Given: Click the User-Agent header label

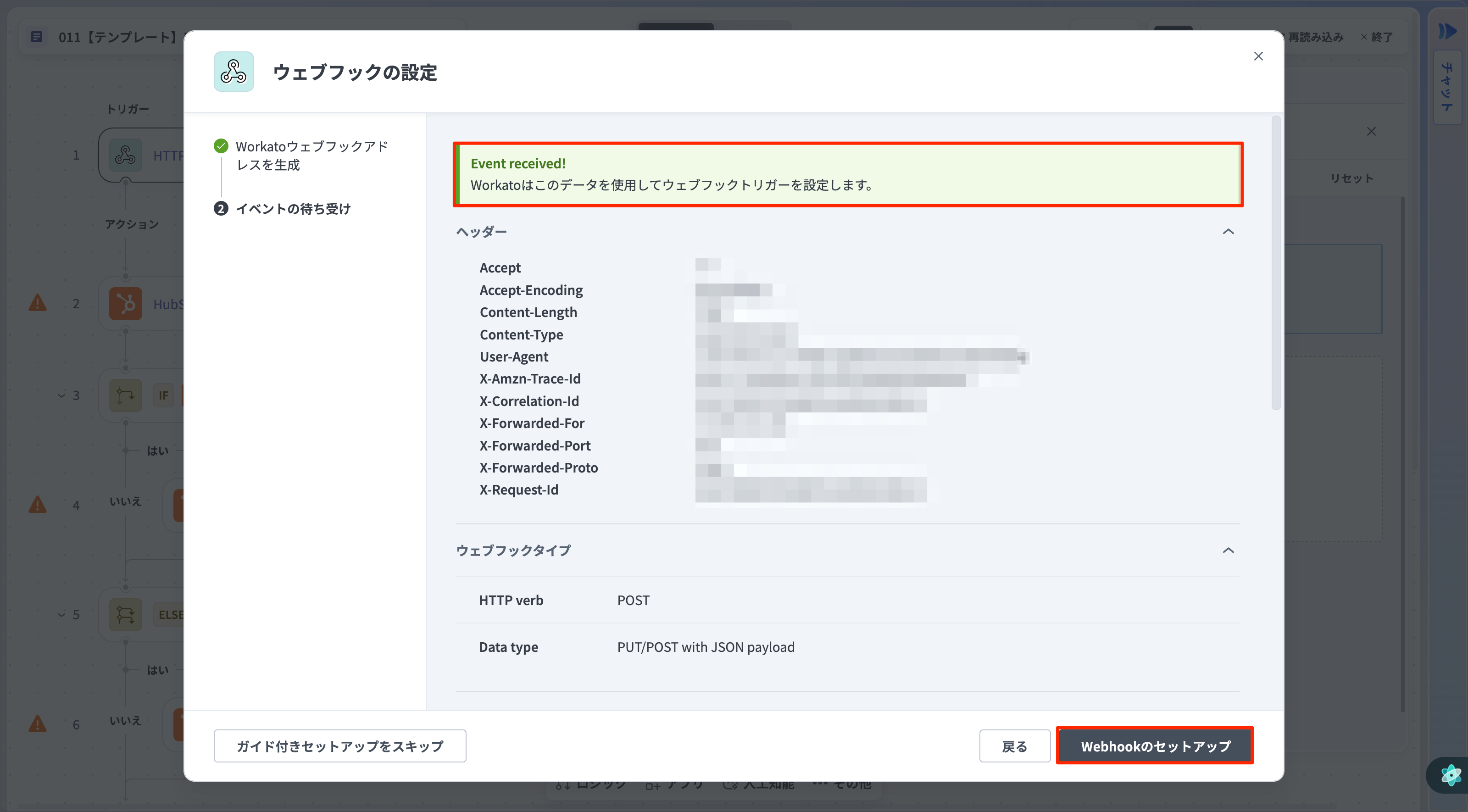Looking at the screenshot, I should 513,357.
